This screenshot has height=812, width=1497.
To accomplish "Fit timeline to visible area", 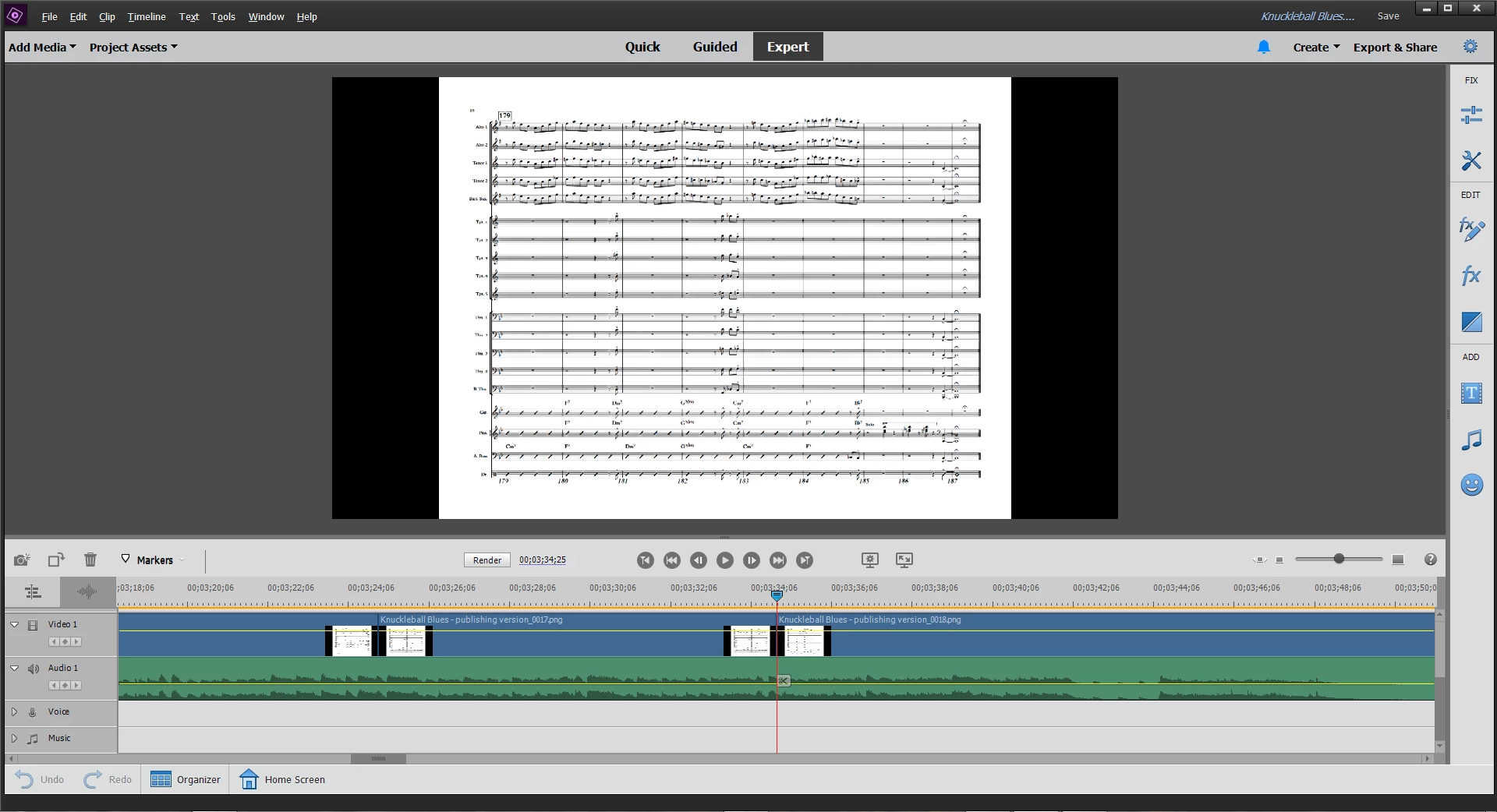I will pos(1260,560).
